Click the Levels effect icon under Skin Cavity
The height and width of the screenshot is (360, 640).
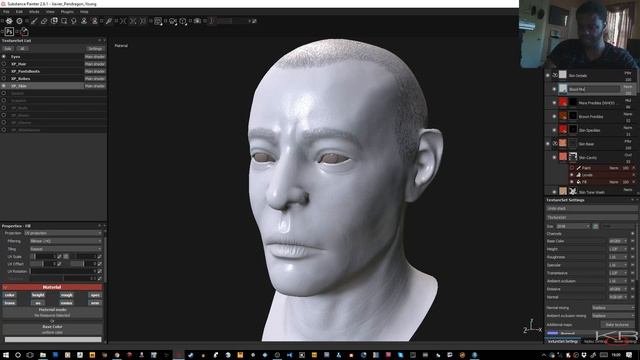point(579,175)
